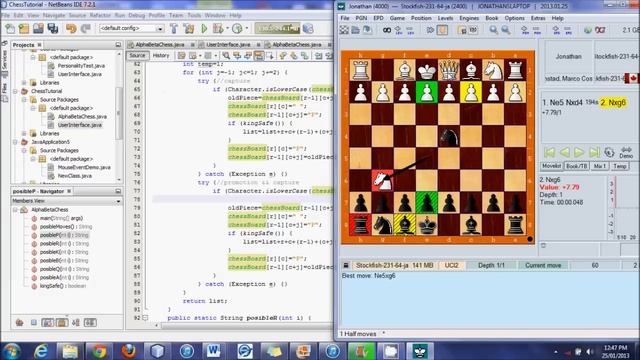640x360 pixels.
Task: Open the Engines menu in chess window
Action: pos(469,18)
